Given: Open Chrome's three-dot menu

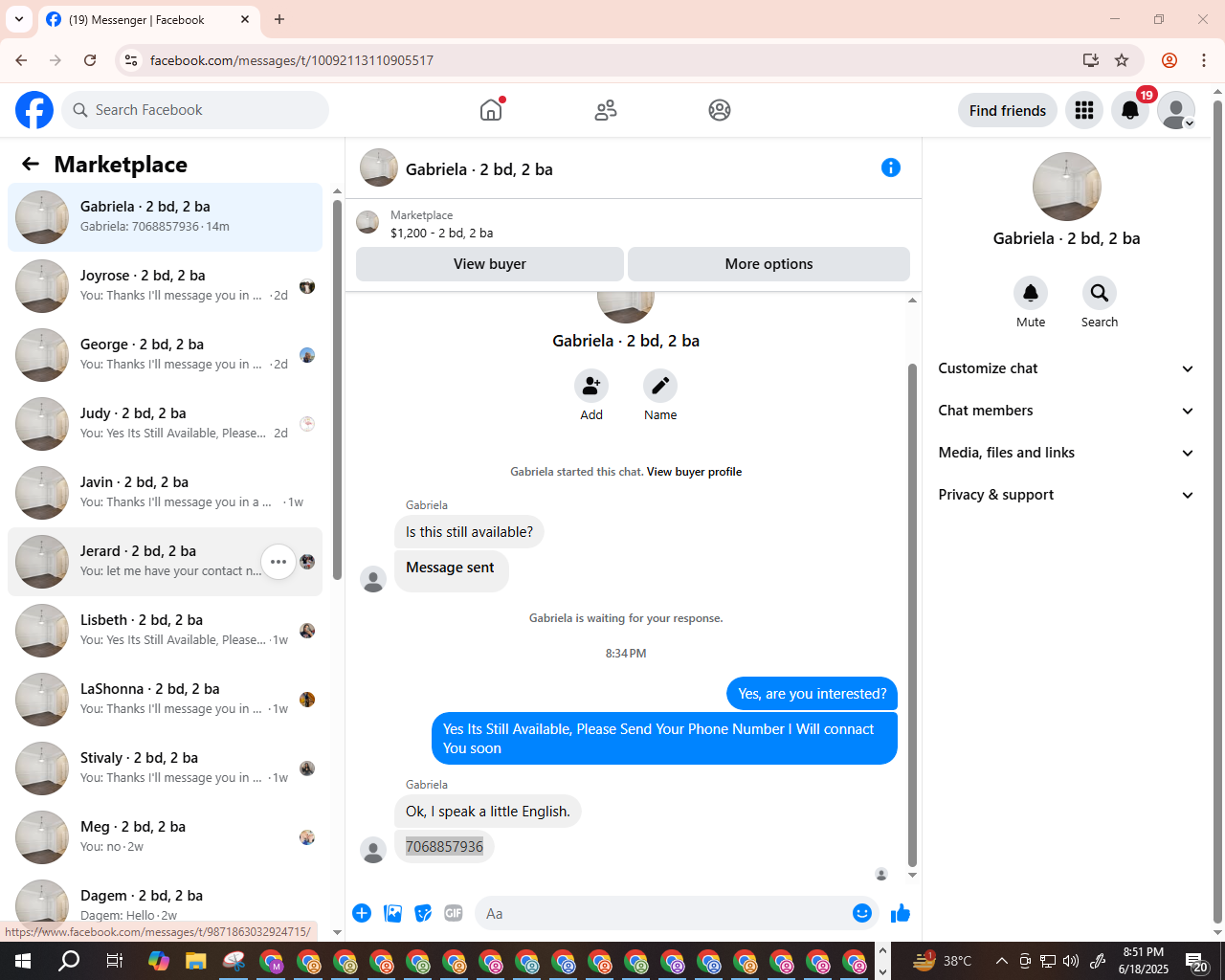Looking at the screenshot, I should point(1204,60).
